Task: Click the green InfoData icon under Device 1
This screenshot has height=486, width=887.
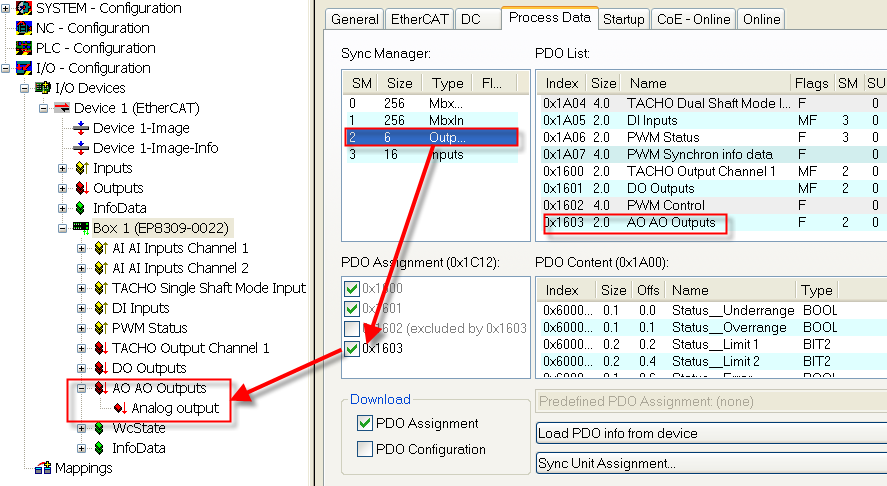Action: click(81, 208)
